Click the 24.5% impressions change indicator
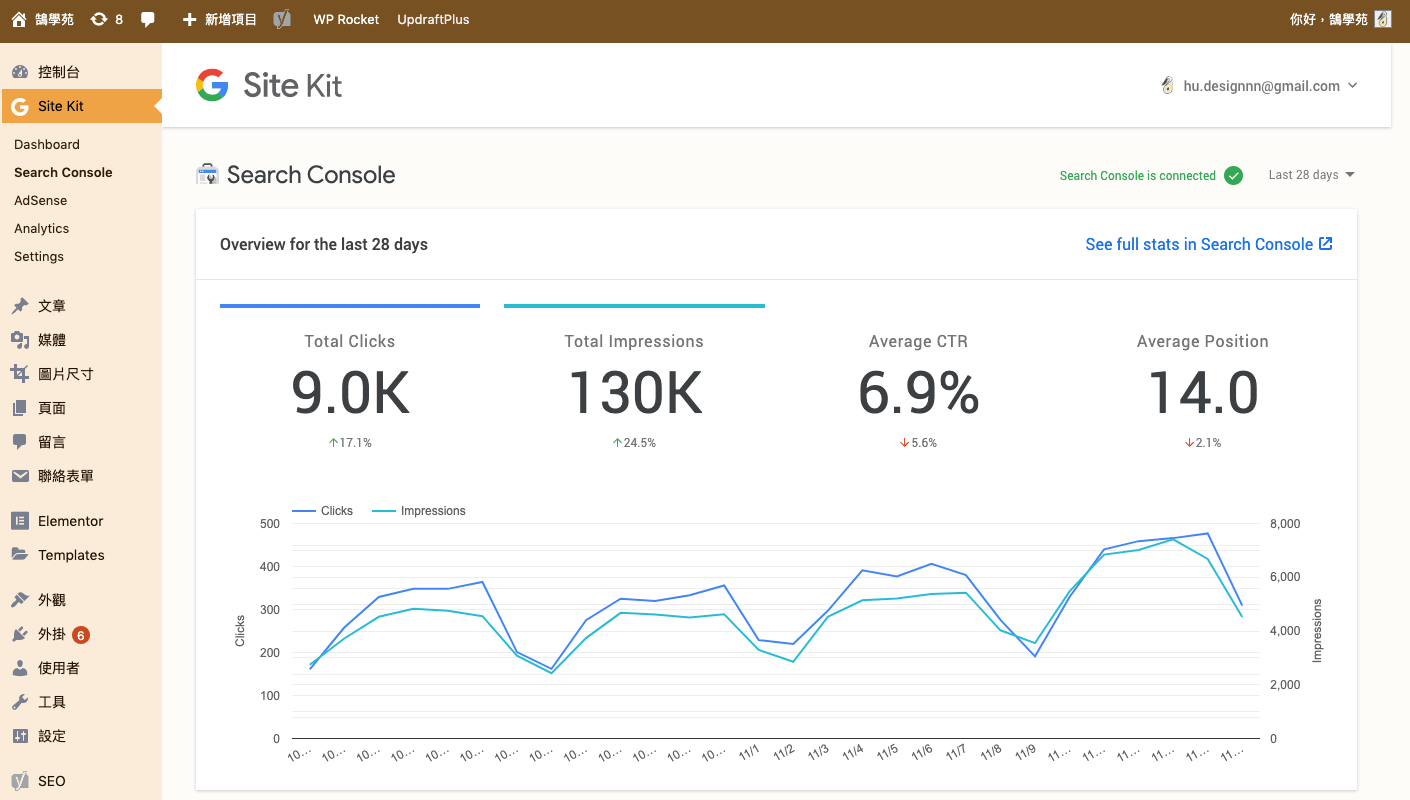 point(634,443)
